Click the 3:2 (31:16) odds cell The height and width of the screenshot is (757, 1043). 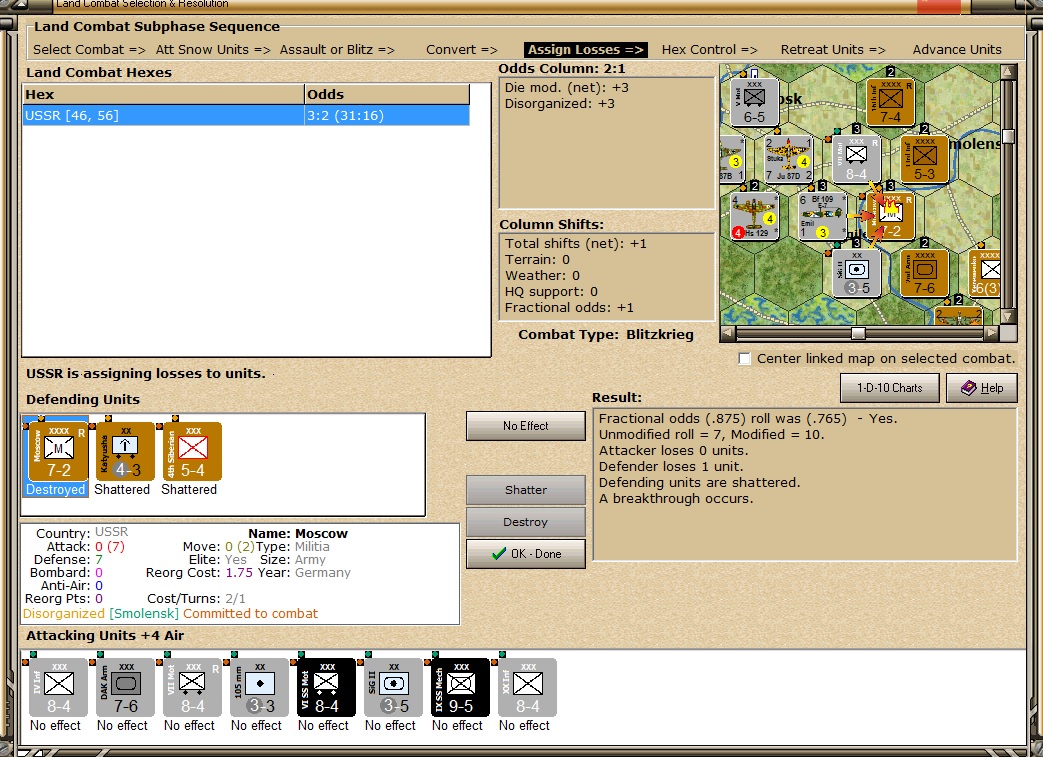(x=387, y=115)
